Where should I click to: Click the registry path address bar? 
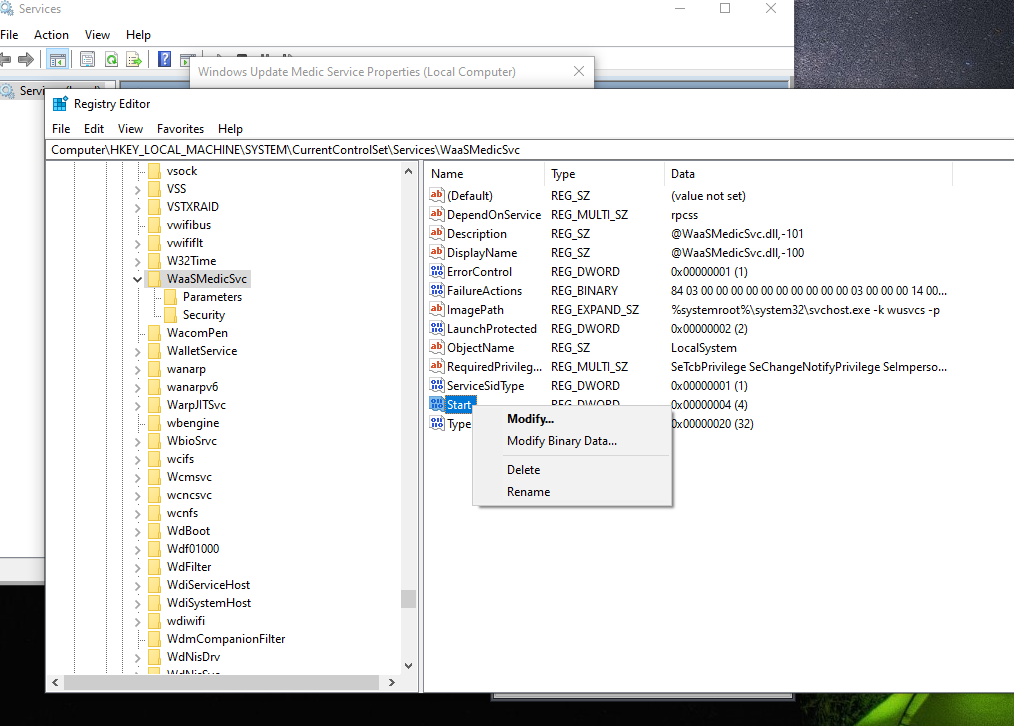(530, 150)
